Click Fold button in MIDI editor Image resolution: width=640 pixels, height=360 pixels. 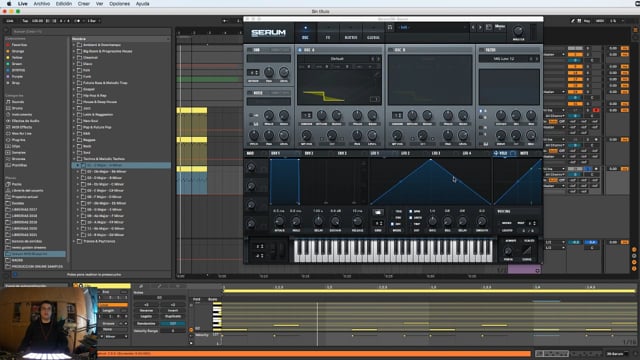pos(196,300)
